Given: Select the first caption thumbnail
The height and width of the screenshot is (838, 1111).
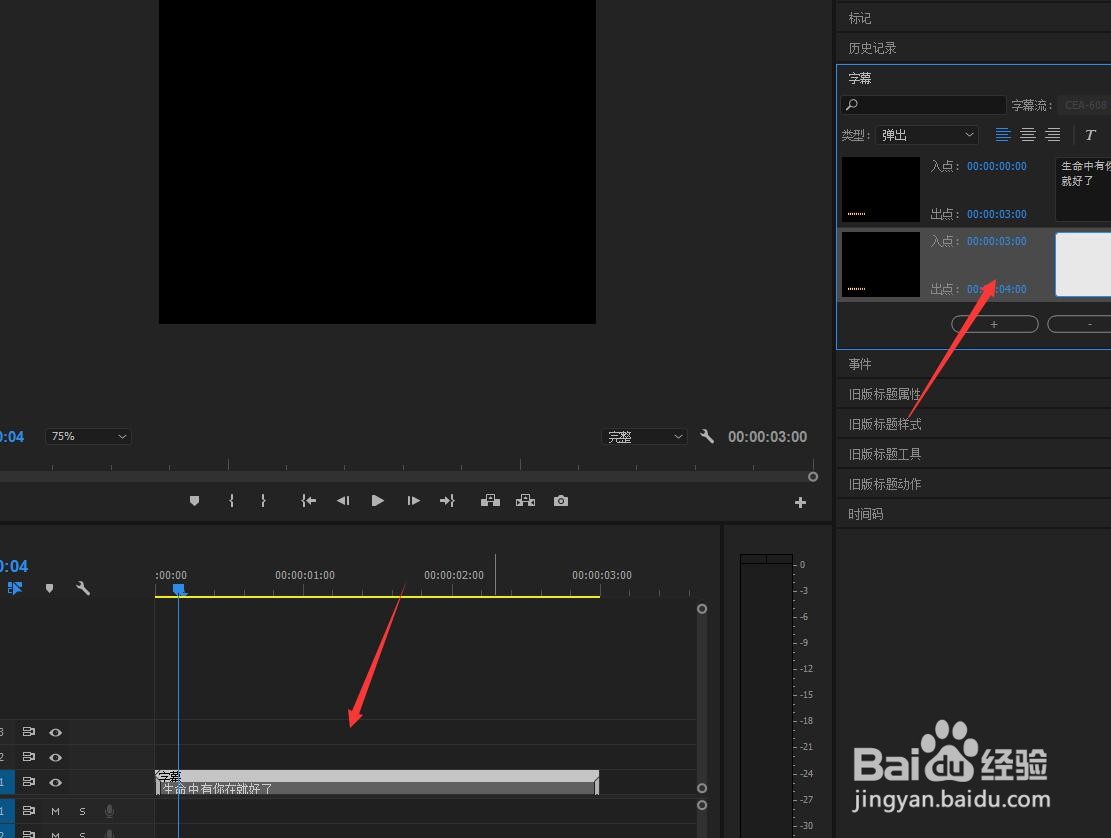Looking at the screenshot, I should [x=881, y=189].
